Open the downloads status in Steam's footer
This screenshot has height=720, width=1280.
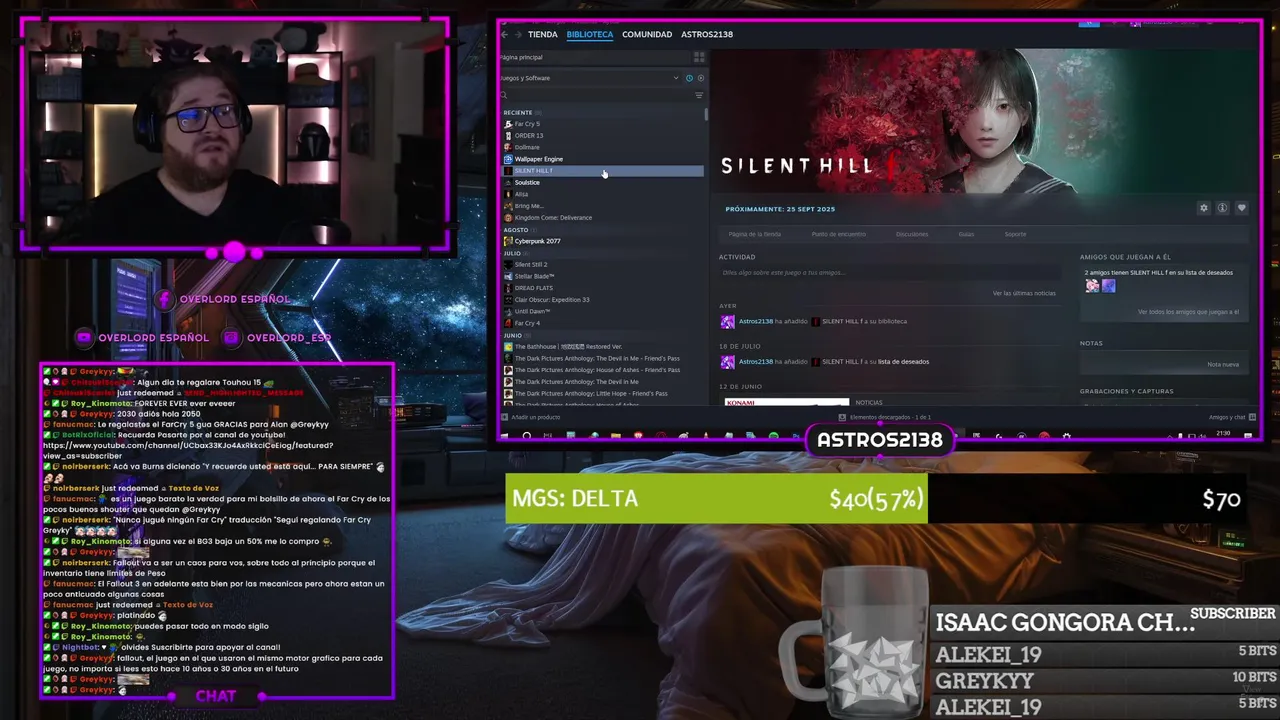[885, 417]
